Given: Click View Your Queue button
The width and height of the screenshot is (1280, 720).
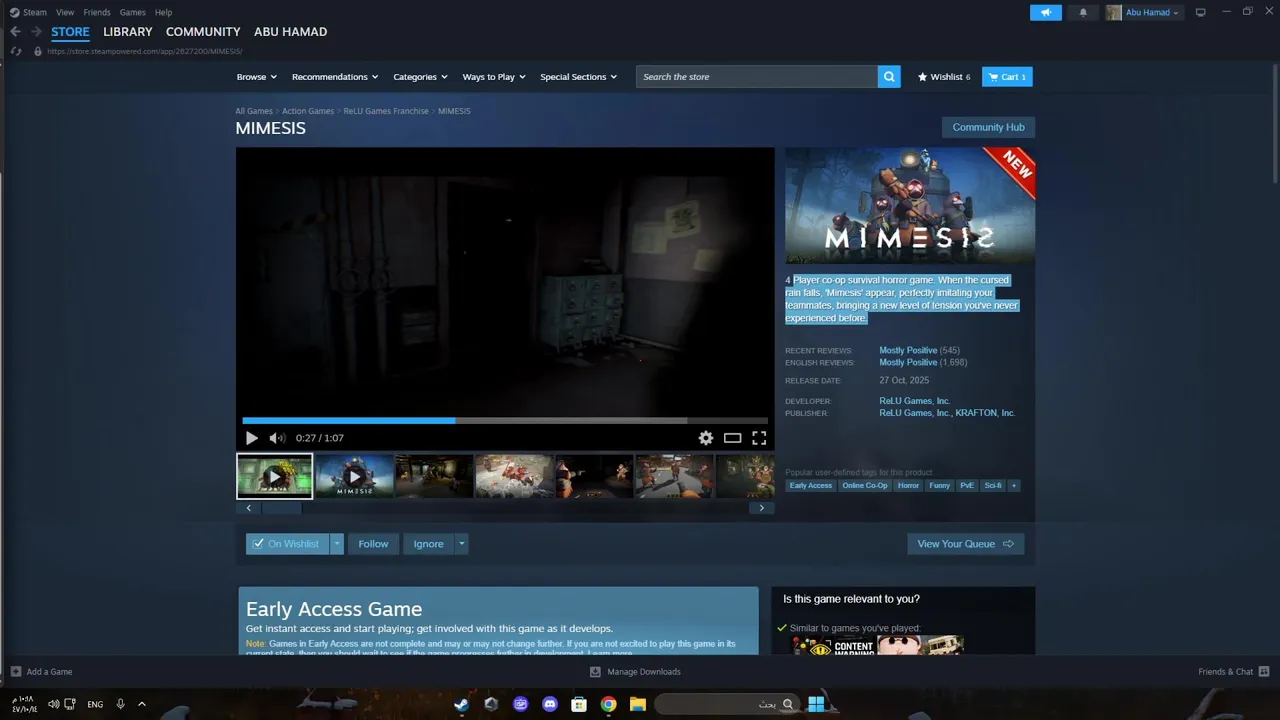Looking at the screenshot, I should coord(965,544).
